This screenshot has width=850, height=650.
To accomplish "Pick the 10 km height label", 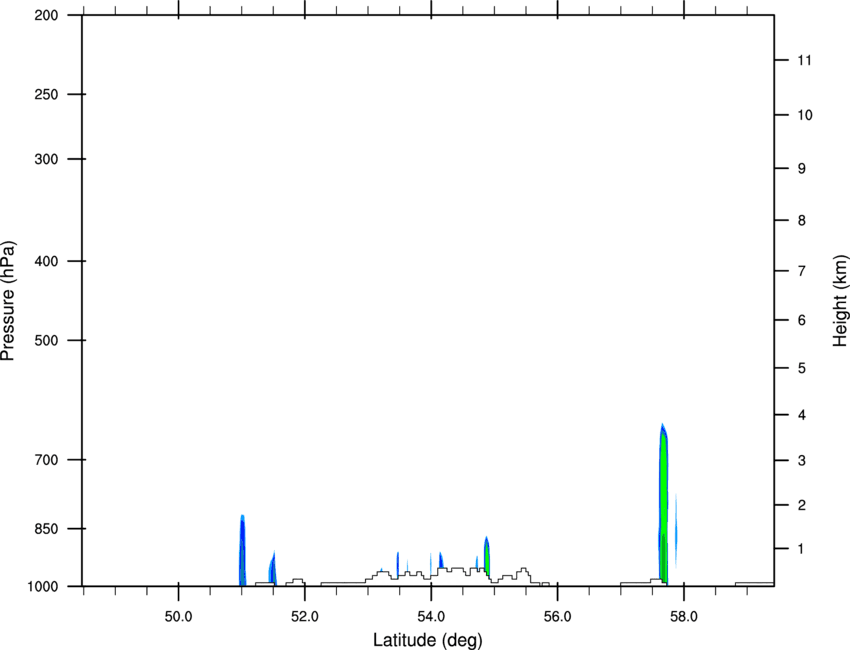I will (805, 115).
